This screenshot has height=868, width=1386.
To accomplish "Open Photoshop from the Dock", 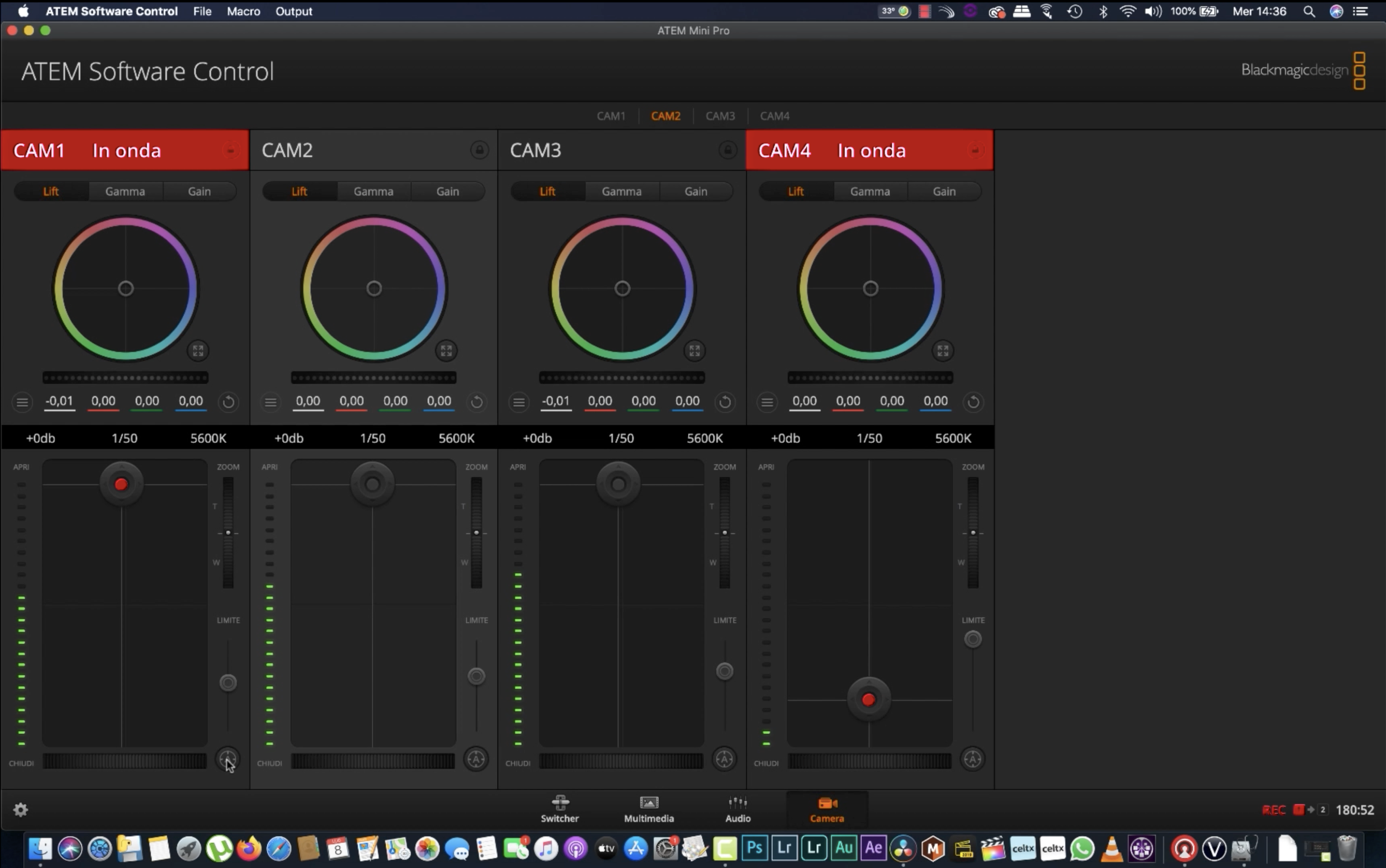I will [754, 848].
